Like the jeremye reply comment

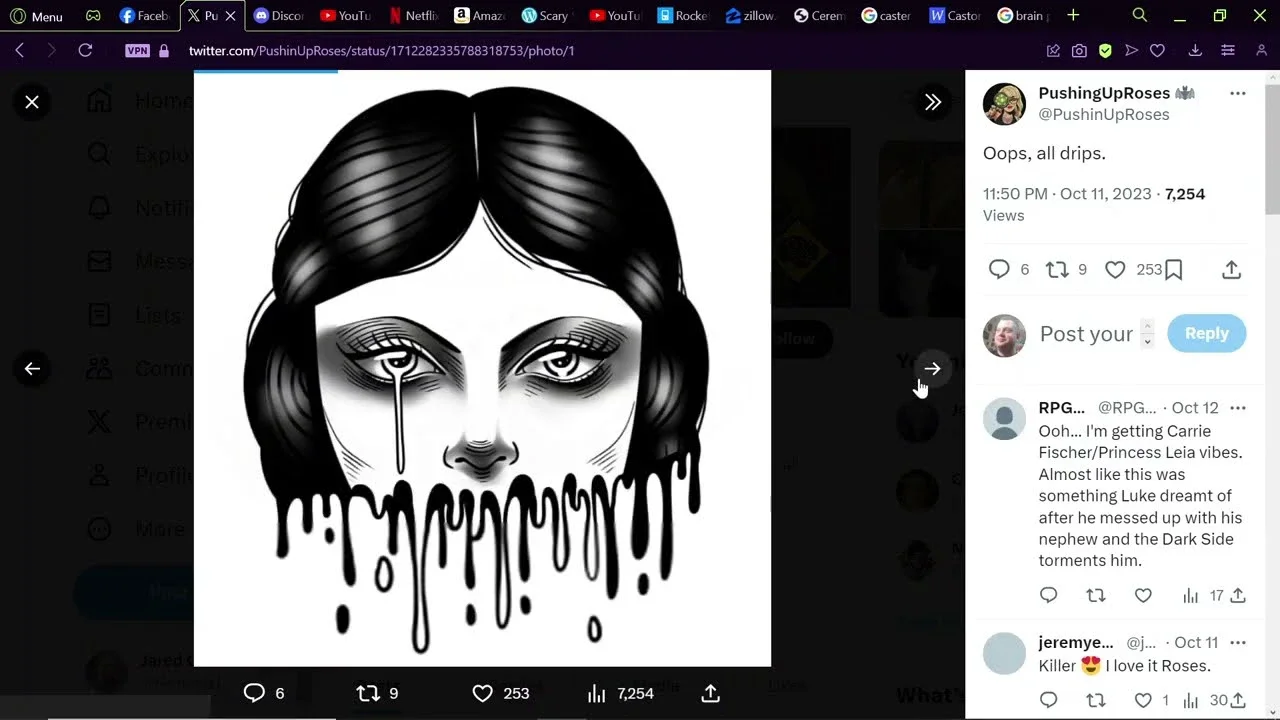[1143, 700]
